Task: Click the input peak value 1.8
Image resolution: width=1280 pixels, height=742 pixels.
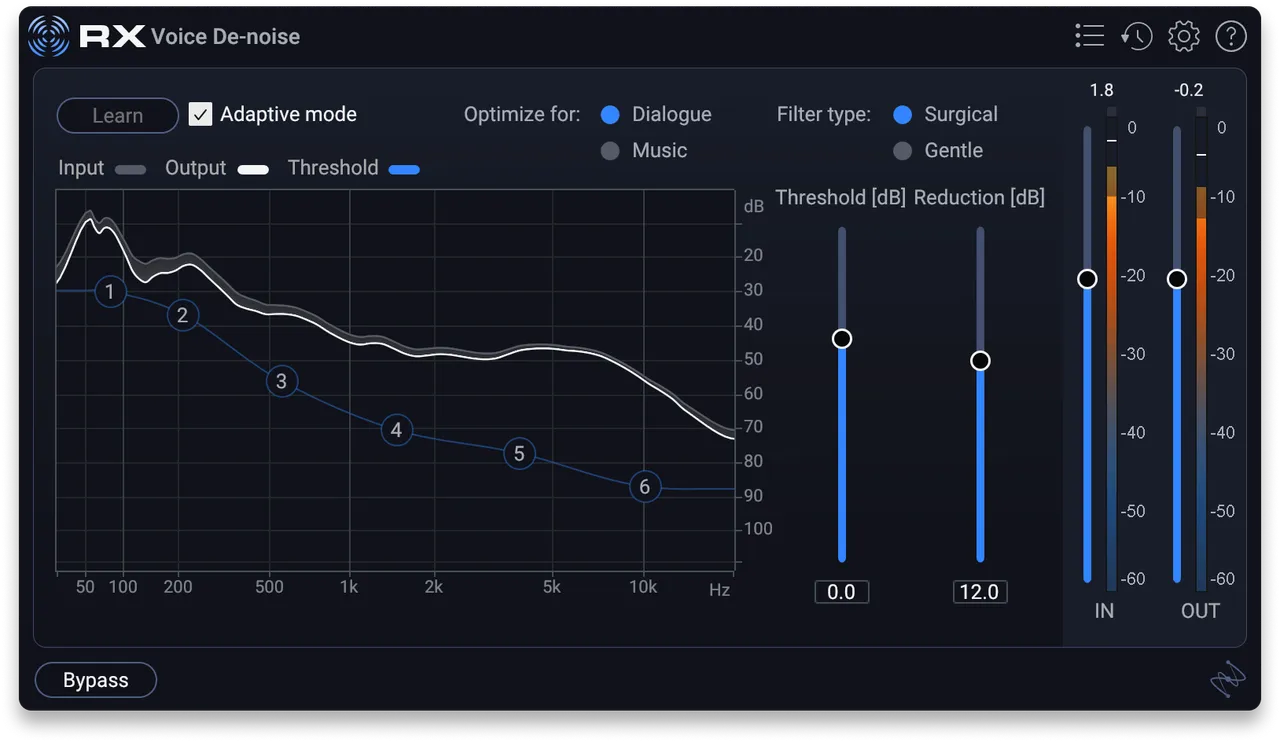Action: pyautogui.click(x=1101, y=90)
